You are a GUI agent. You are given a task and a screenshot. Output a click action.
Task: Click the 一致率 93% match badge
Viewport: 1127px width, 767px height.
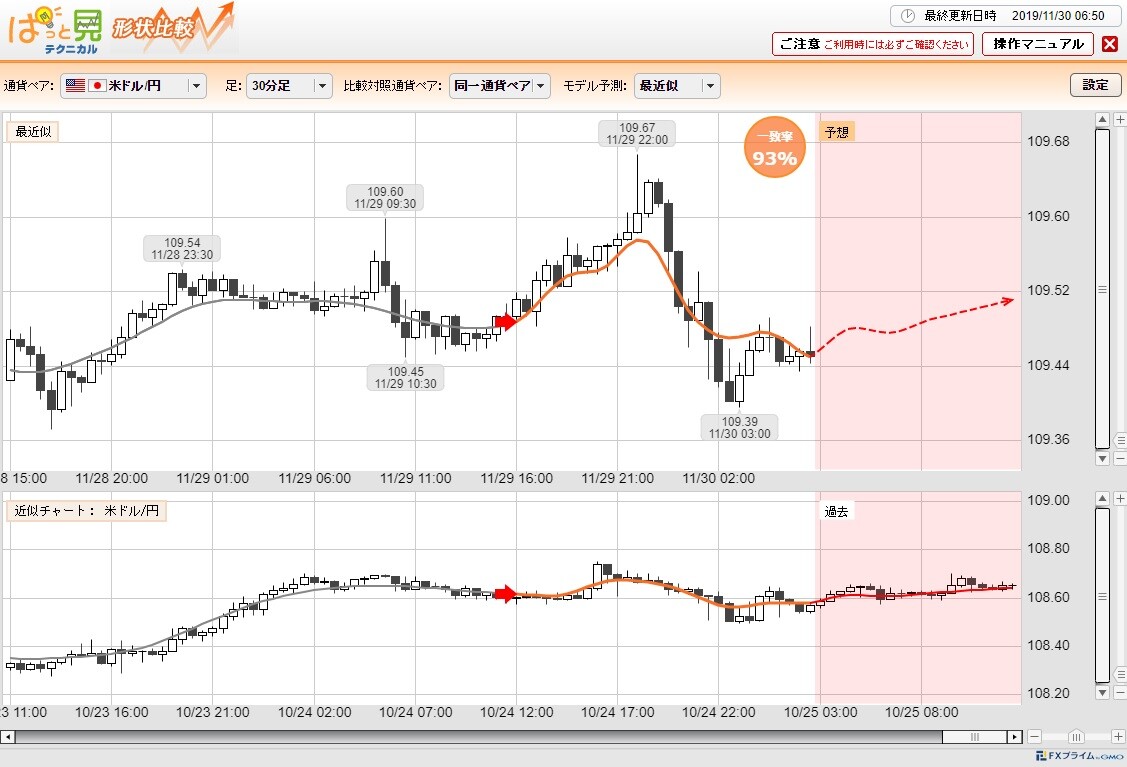point(774,148)
